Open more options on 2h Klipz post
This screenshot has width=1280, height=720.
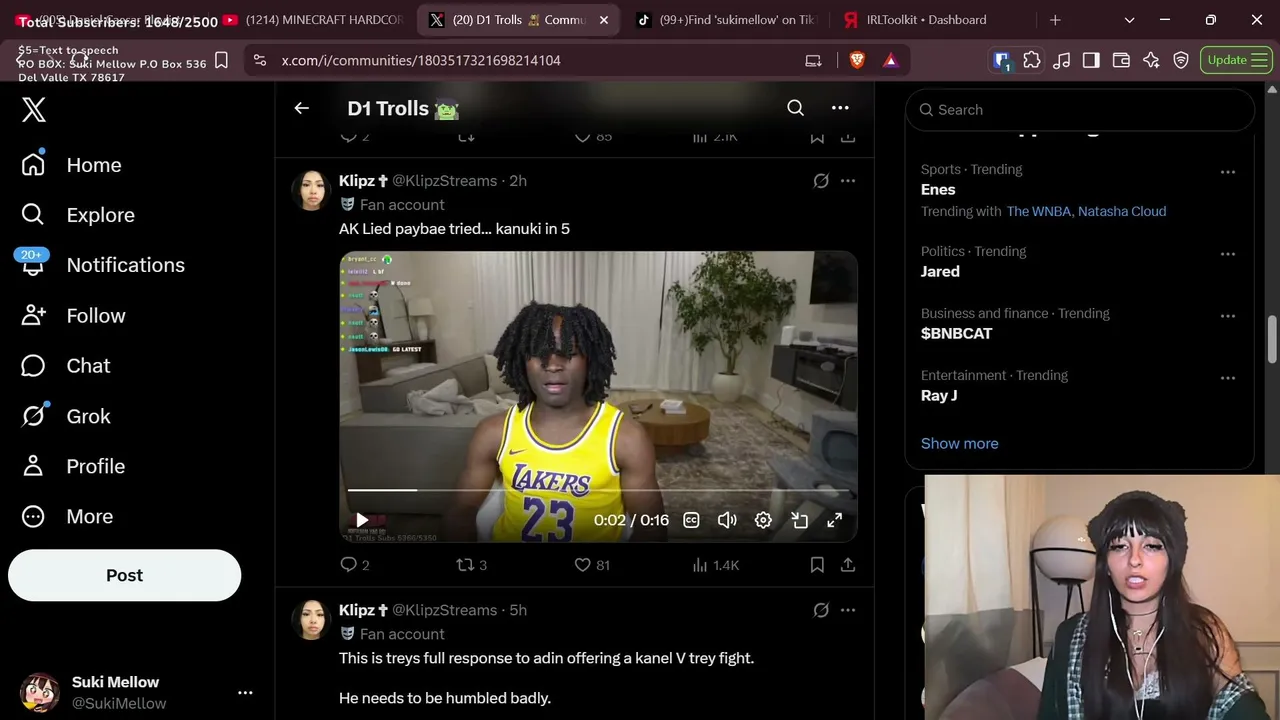pyautogui.click(x=848, y=181)
